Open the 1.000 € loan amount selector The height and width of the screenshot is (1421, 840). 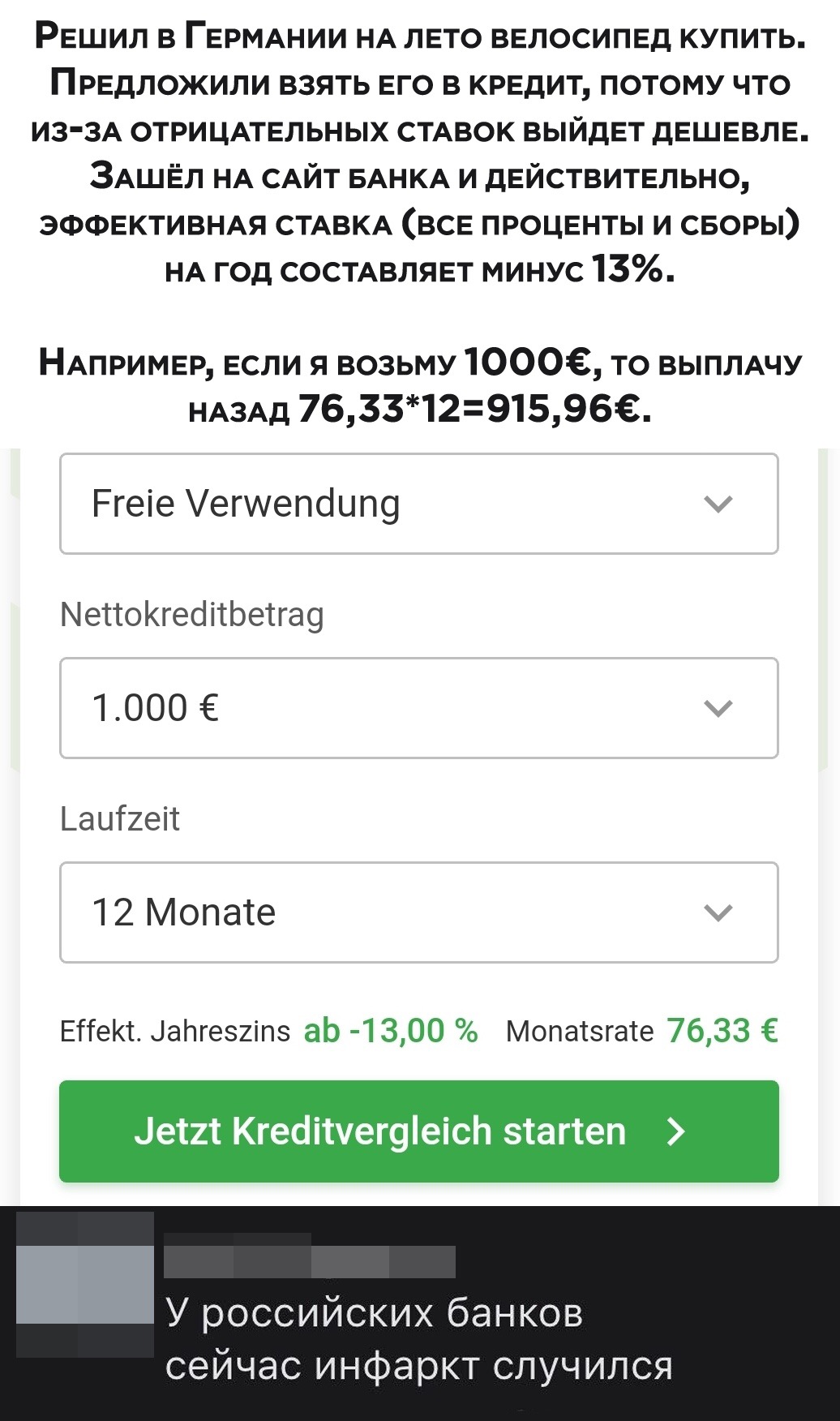[x=418, y=708]
